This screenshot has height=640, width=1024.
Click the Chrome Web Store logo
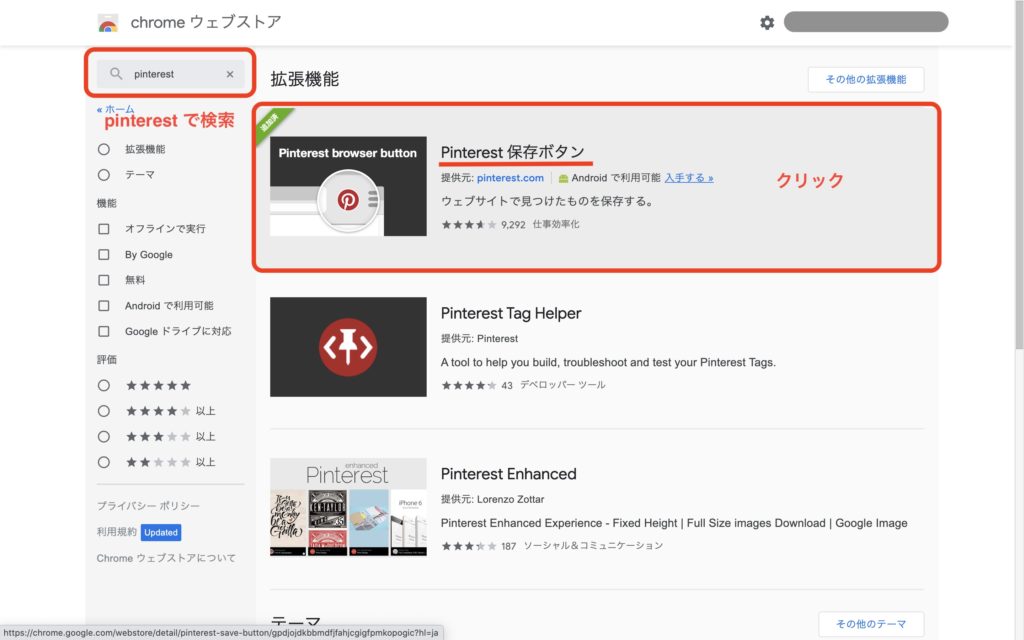(x=108, y=23)
